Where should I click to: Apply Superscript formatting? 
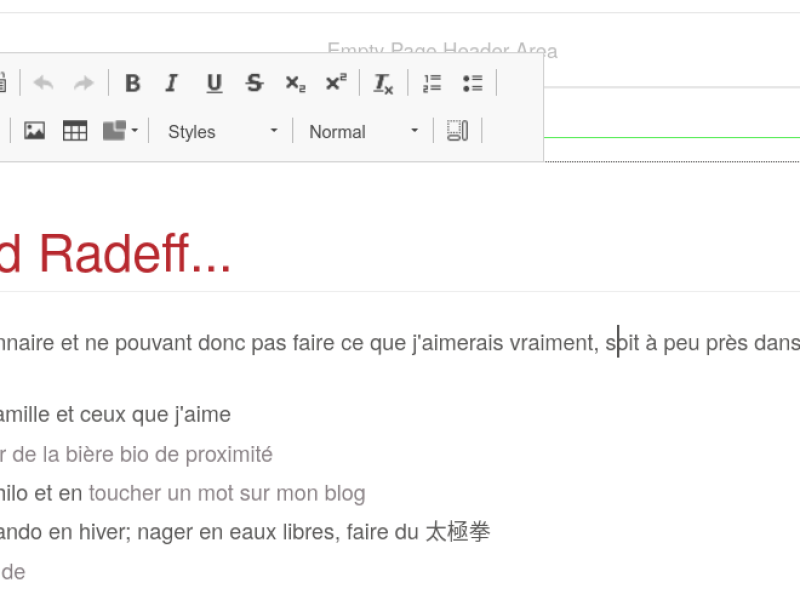(336, 82)
